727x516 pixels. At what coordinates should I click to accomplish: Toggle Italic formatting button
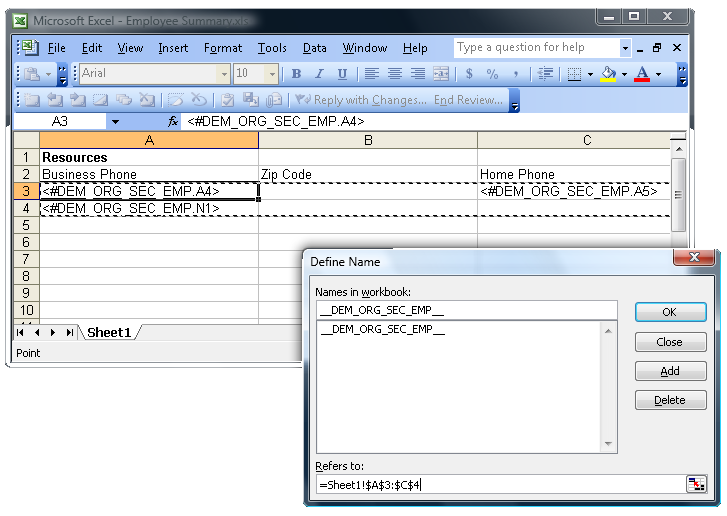319,74
